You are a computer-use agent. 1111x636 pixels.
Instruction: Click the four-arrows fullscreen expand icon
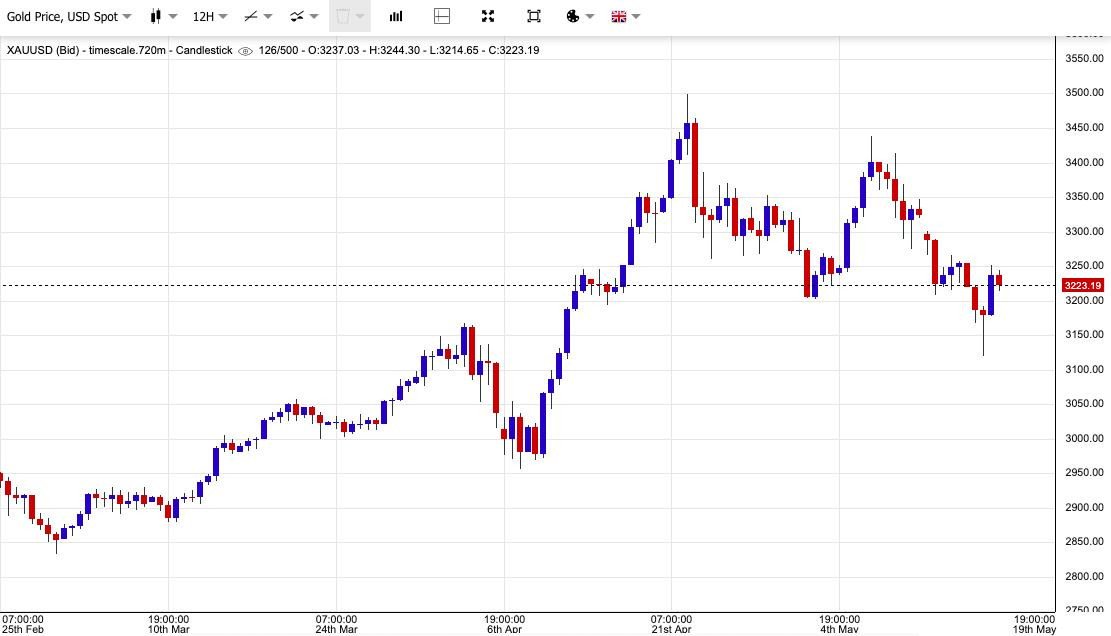point(488,16)
